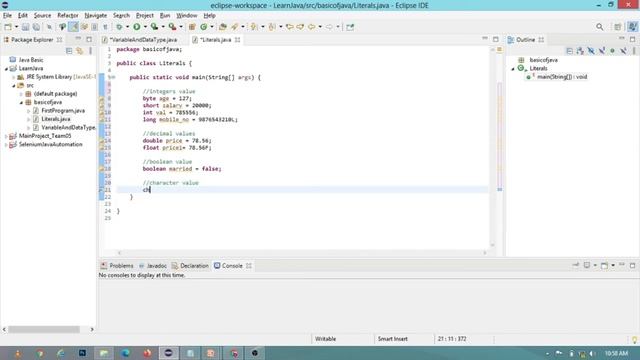Viewport: 640px width, 360px height.
Task: Toggle Hide Fields in Outline
Action: click(591, 51)
